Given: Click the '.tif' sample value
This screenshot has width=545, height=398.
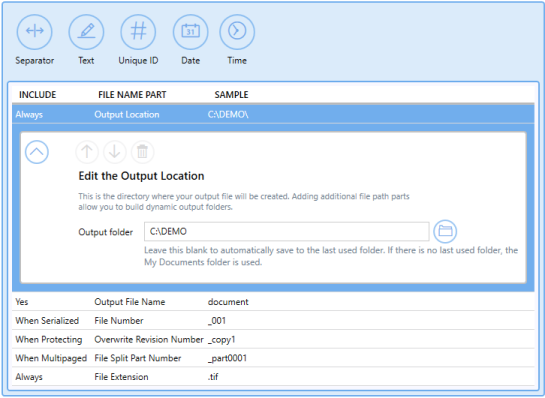Looking at the screenshot, I should 213,377.
